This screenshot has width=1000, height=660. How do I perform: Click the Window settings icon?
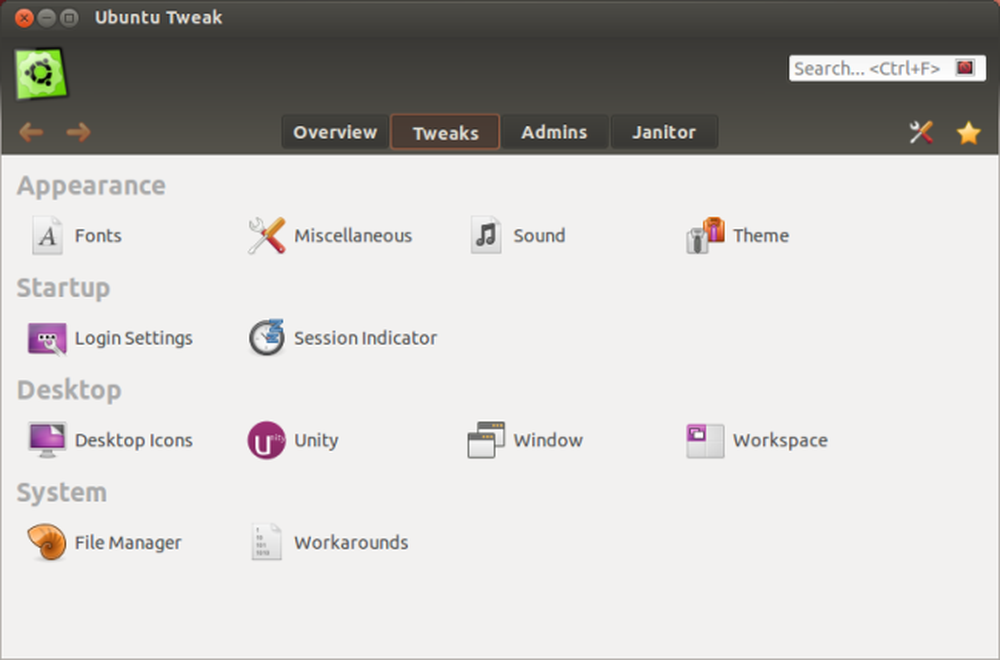(x=486, y=440)
